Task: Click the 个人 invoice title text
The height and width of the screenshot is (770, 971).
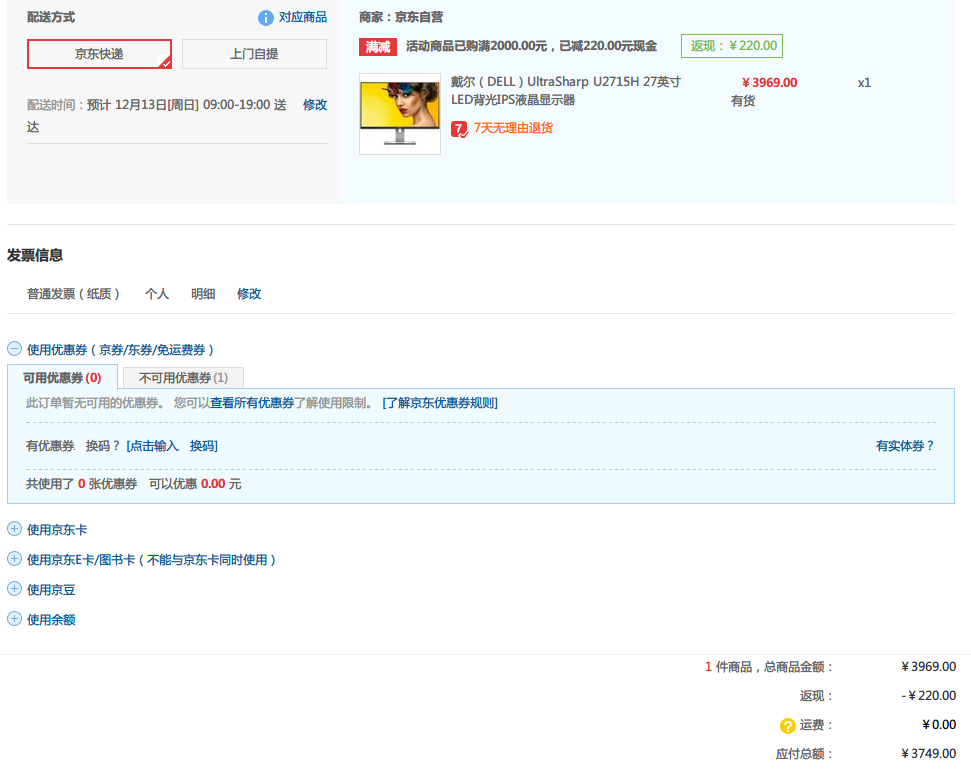Action: (157, 294)
